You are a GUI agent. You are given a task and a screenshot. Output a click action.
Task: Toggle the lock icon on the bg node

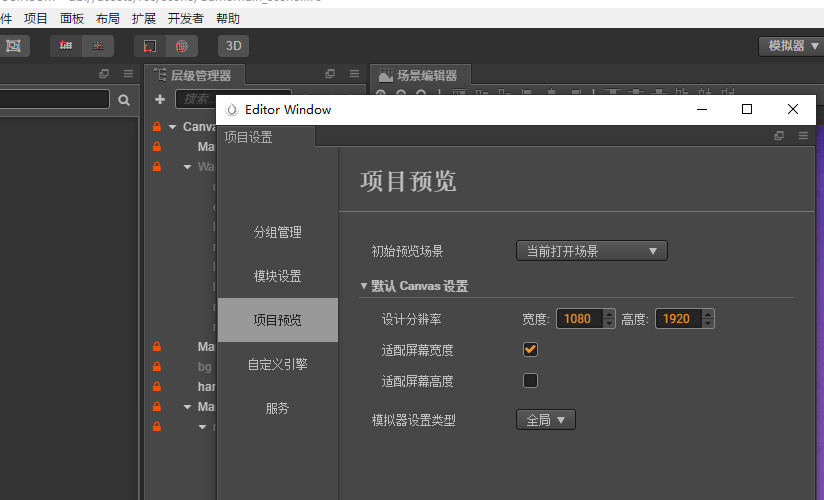(x=157, y=366)
